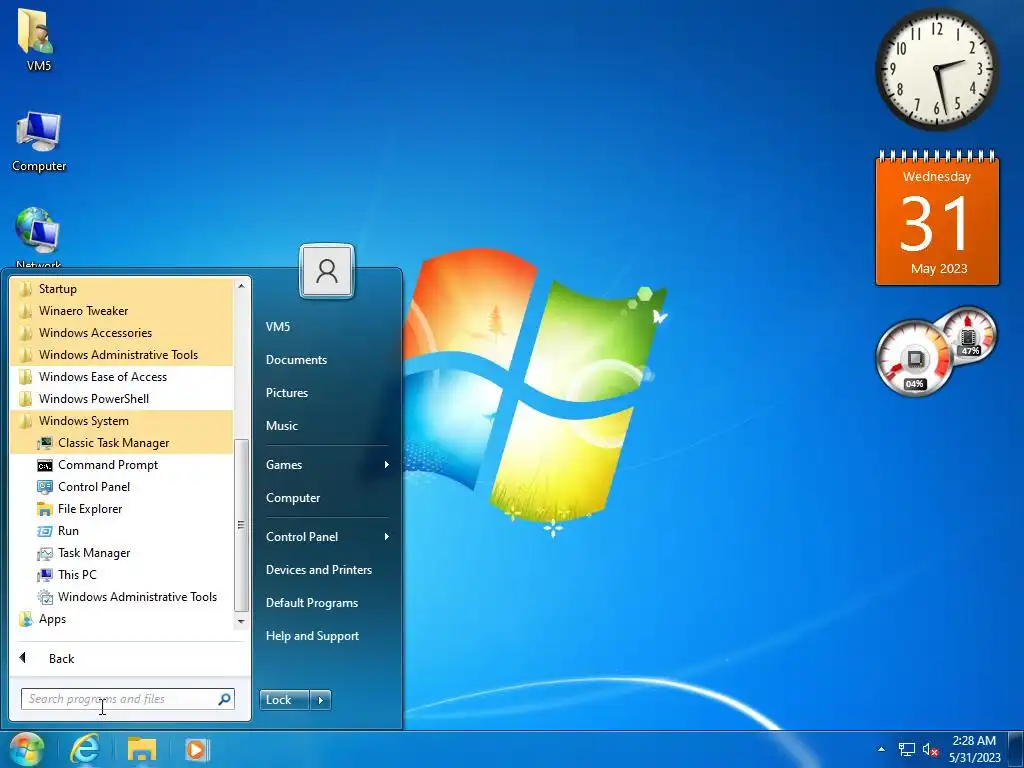Screen dimensions: 1024x768
Task: Open the shutdown options arrow next to Lock
Action: point(321,700)
